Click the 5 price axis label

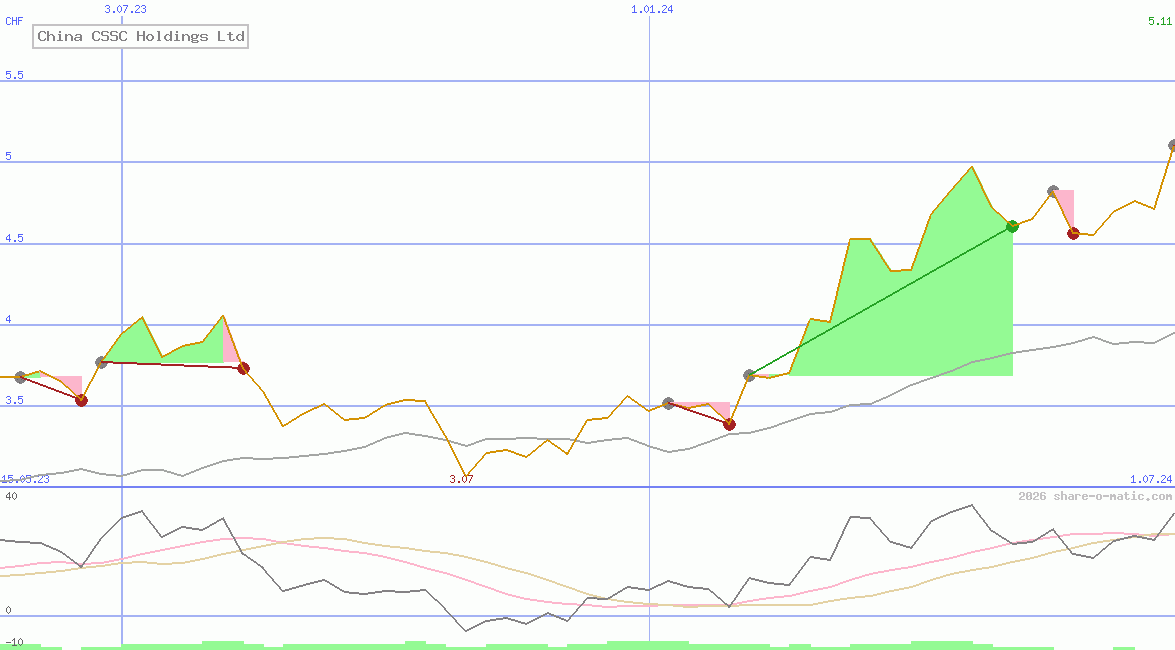[8, 156]
